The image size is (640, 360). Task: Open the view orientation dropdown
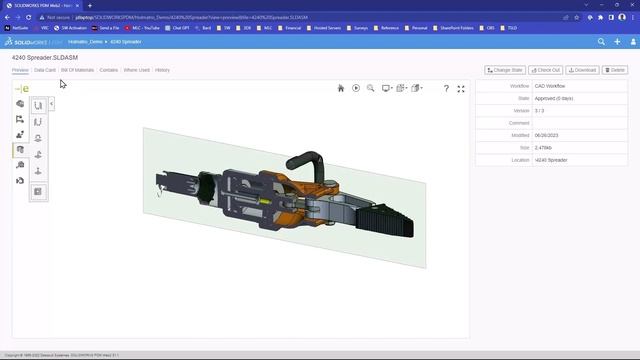pos(402,88)
